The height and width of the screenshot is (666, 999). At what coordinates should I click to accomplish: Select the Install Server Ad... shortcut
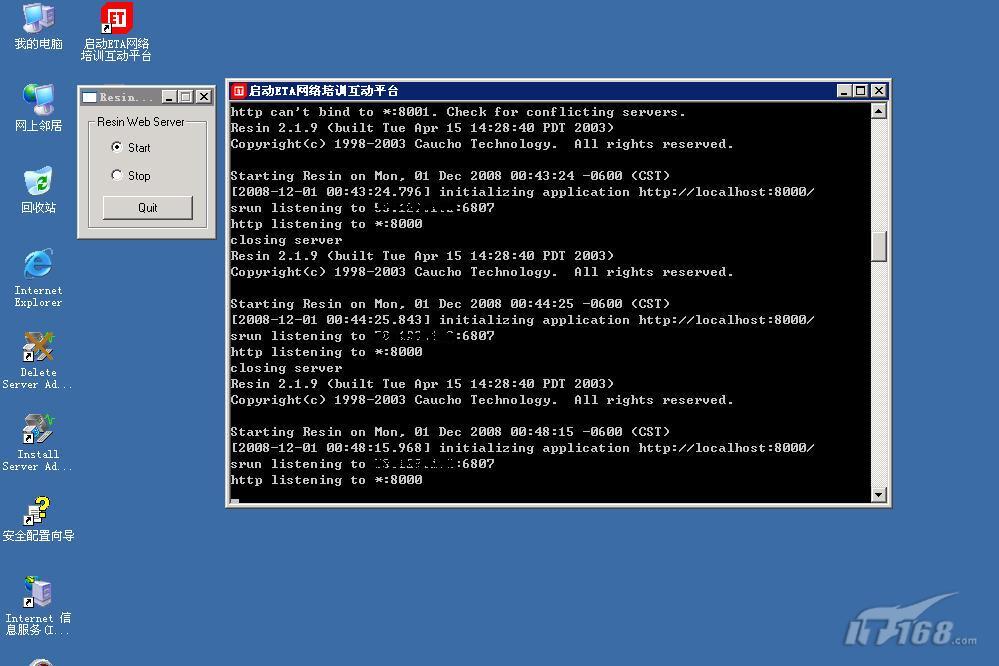(x=38, y=430)
